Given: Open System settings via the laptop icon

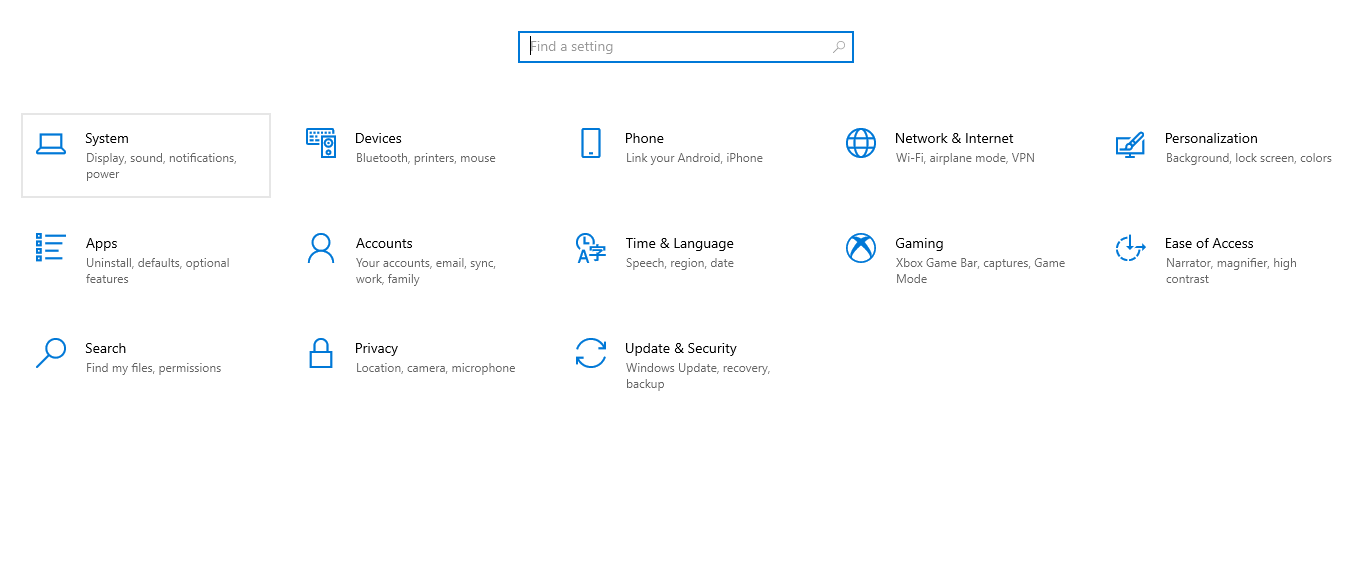Looking at the screenshot, I should [51, 144].
